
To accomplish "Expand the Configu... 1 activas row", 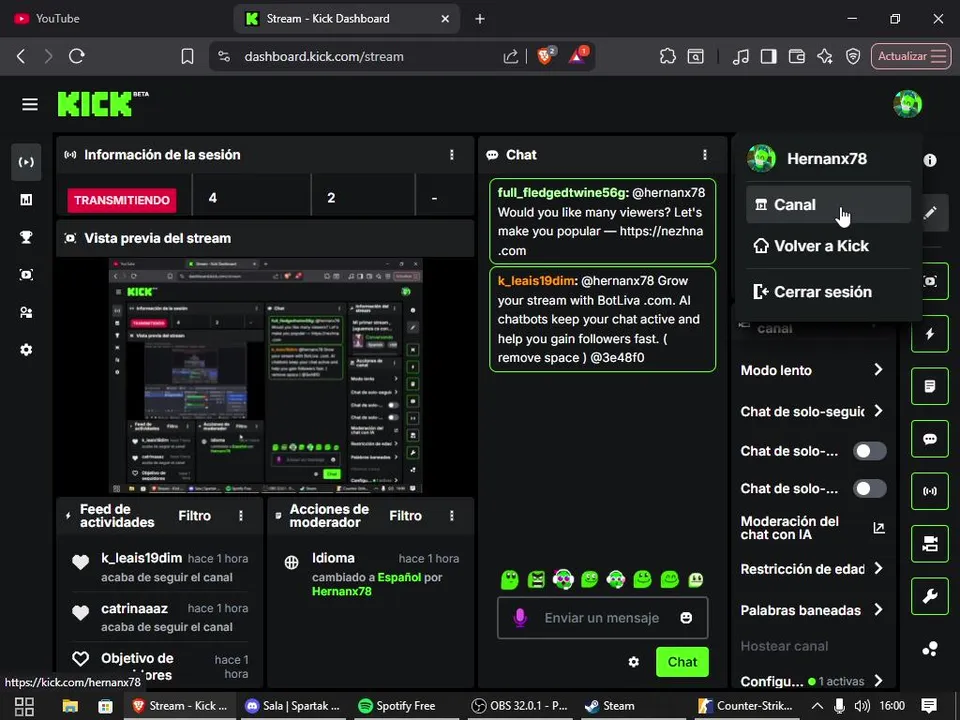I will pyautogui.click(x=812, y=681).
